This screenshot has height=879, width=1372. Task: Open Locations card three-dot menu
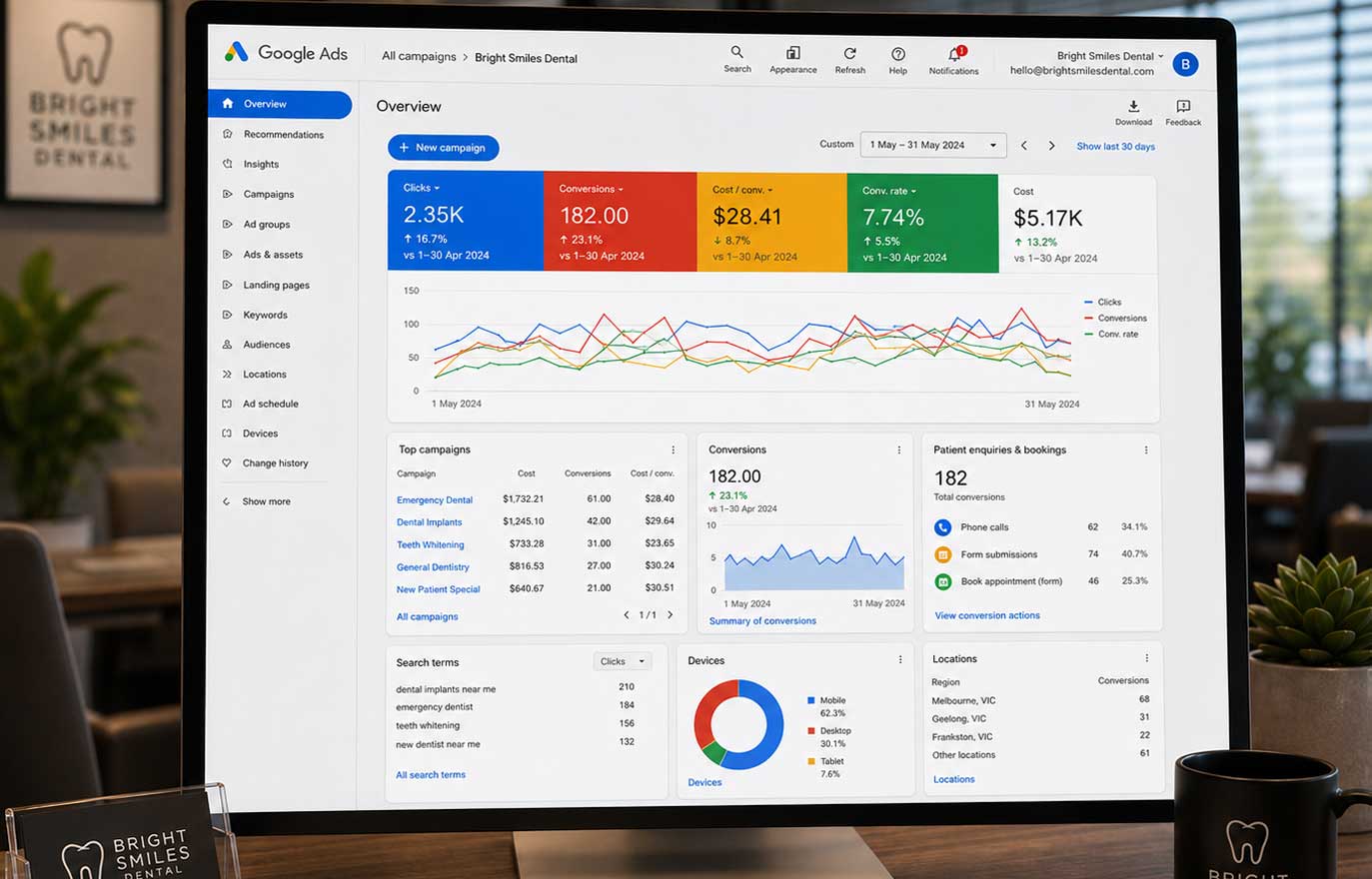pos(1147,658)
